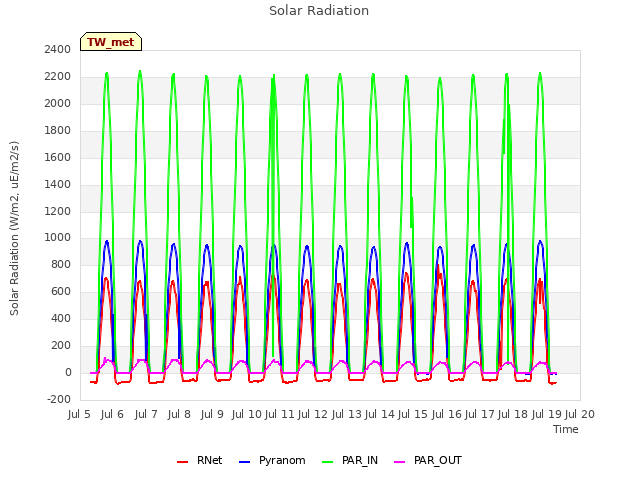This screenshot has width=640, height=480.
Task: Toggle the PAR_IN legend entry
Action: [x=350, y=460]
